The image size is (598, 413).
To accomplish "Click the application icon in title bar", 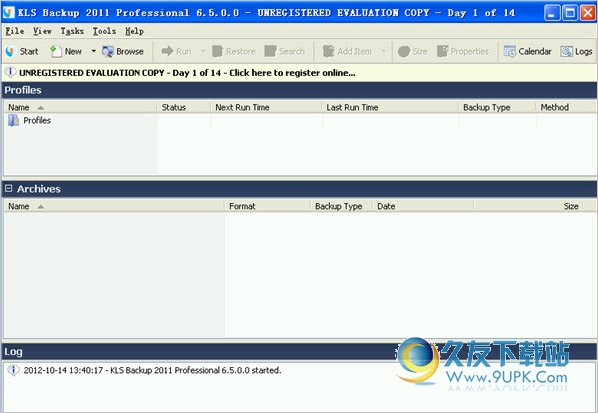I will pyautogui.click(x=8, y=12).
